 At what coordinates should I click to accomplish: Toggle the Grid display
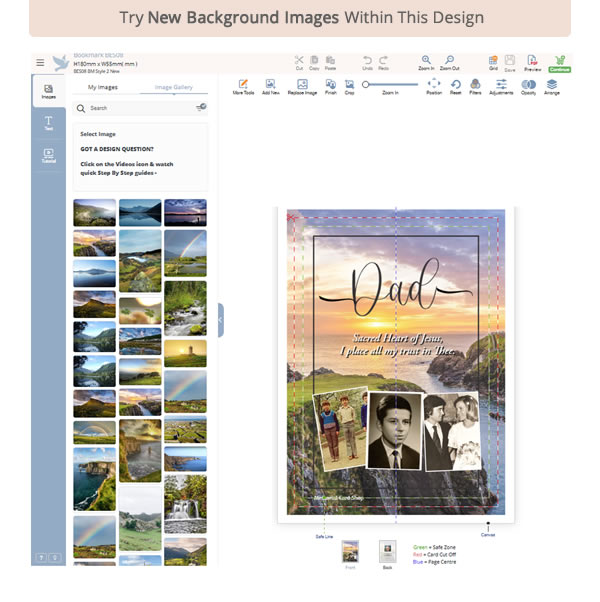tap(493, 61)
